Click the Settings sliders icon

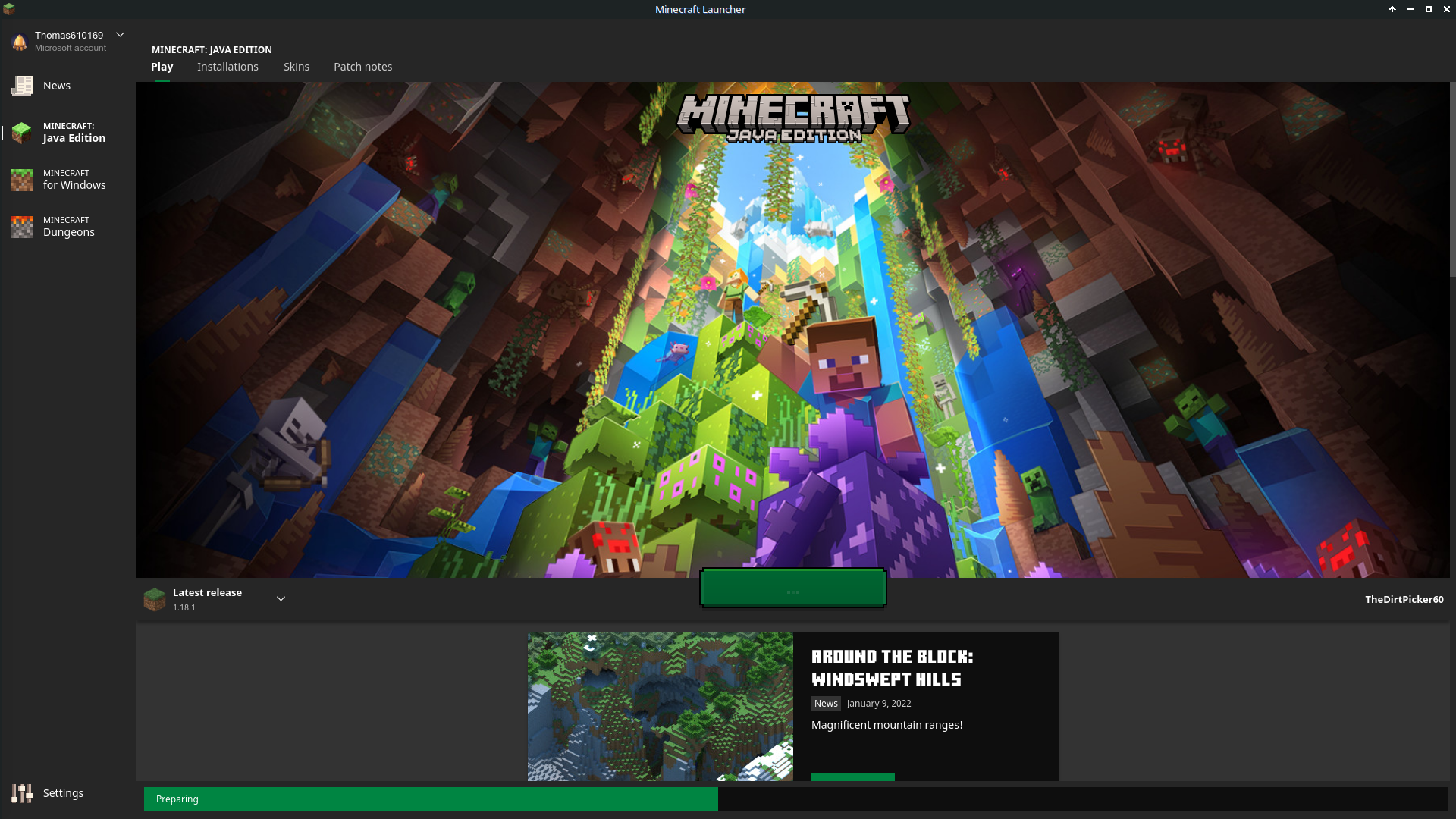[21, 793]
